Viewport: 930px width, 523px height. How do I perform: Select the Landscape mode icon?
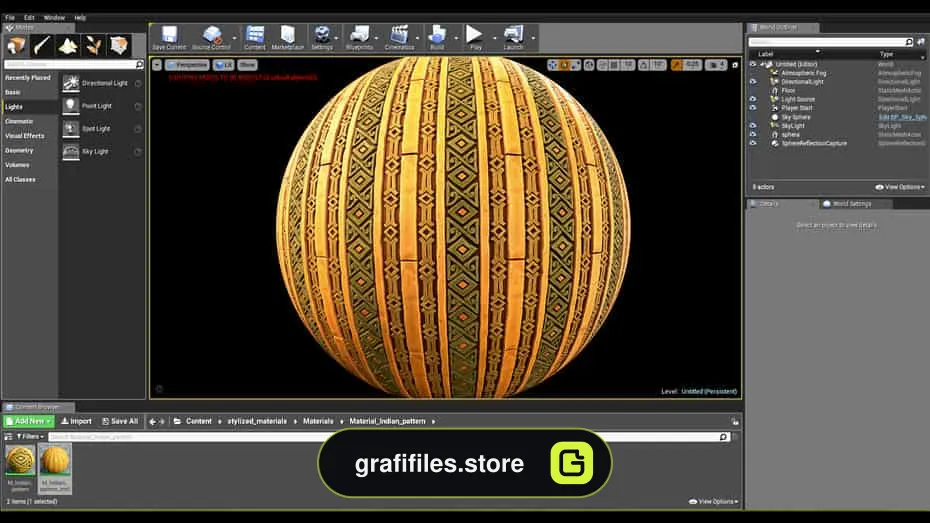pos(68,45)
